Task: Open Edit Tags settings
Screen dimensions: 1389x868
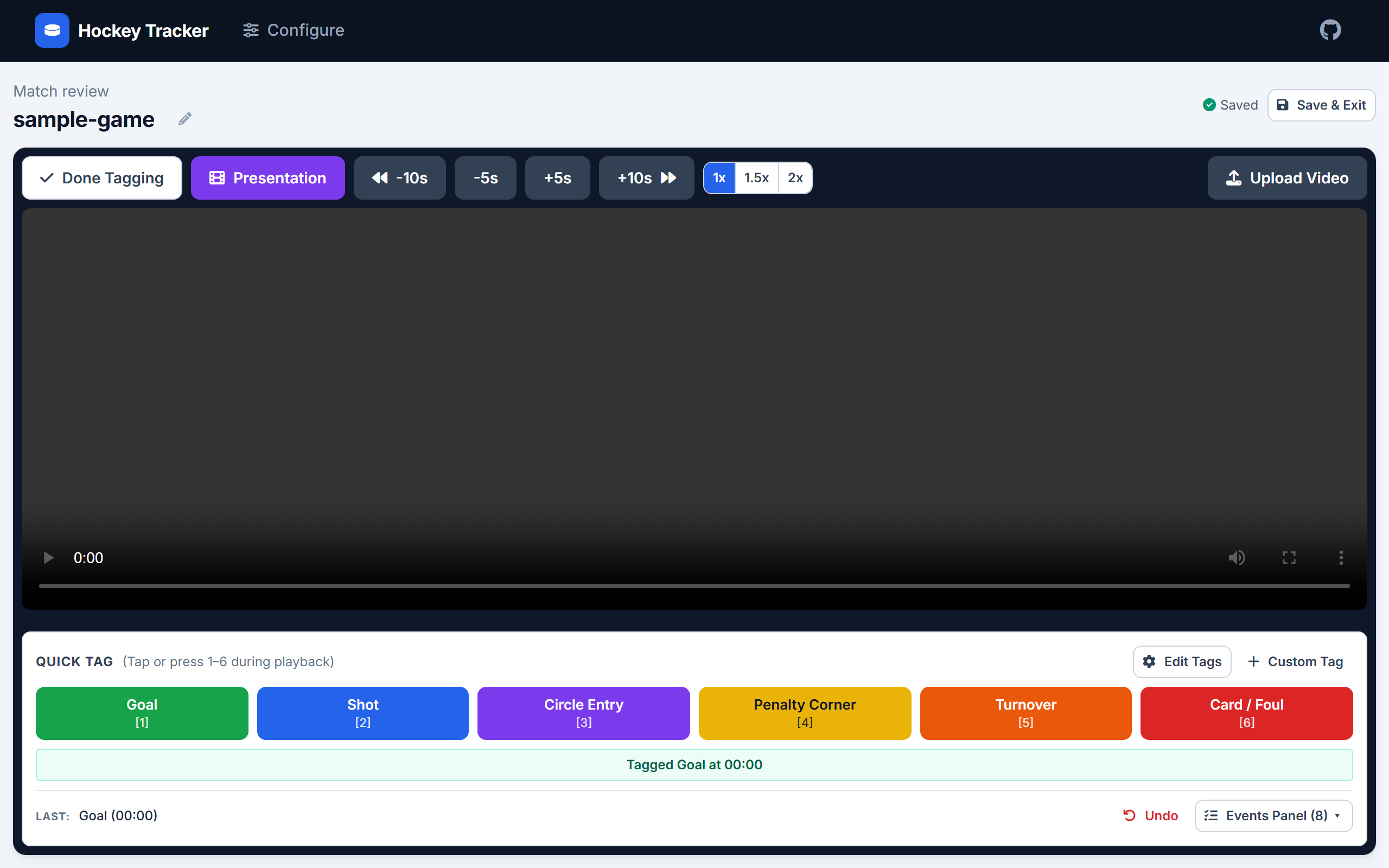Action: point(1182,661)
